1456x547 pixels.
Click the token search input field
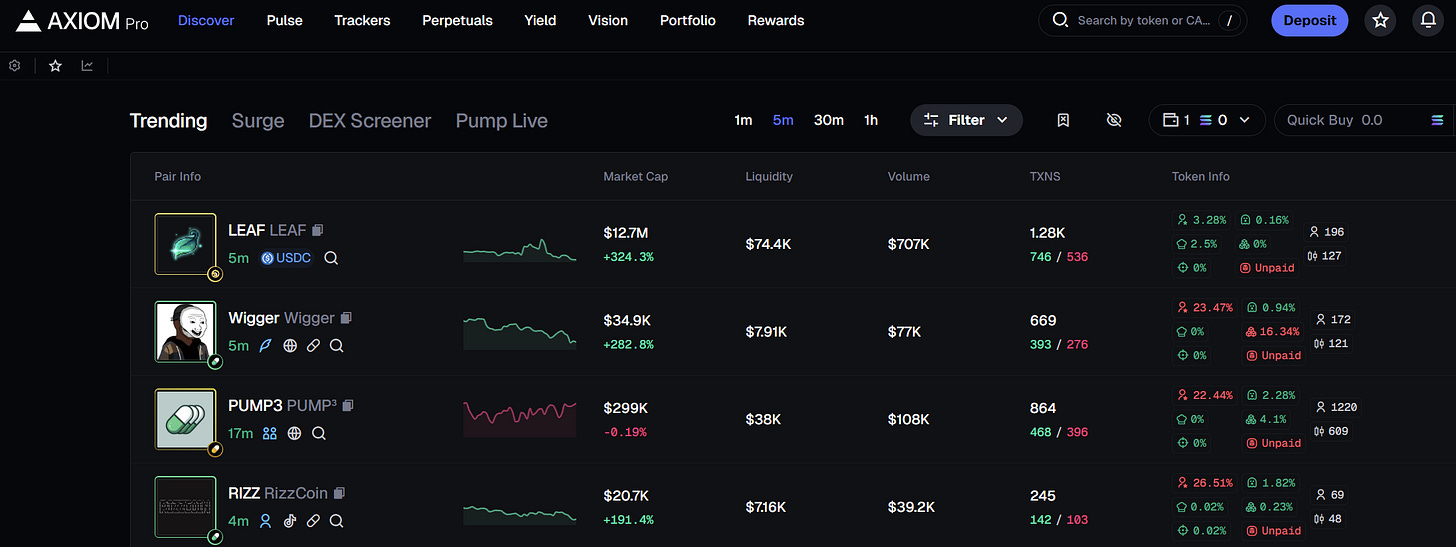[x=1143, y=20]
